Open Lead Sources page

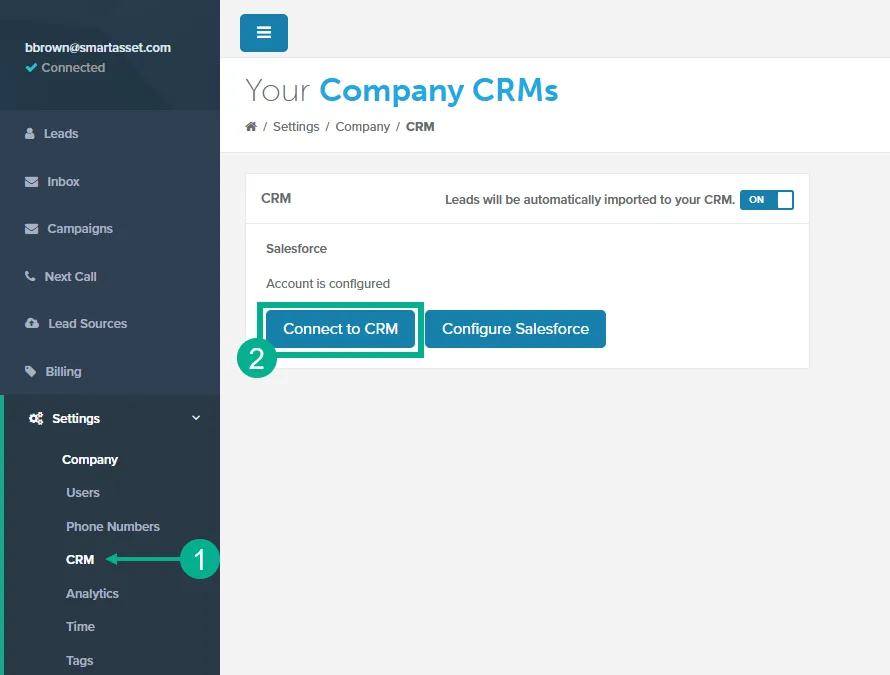[87, 324]
